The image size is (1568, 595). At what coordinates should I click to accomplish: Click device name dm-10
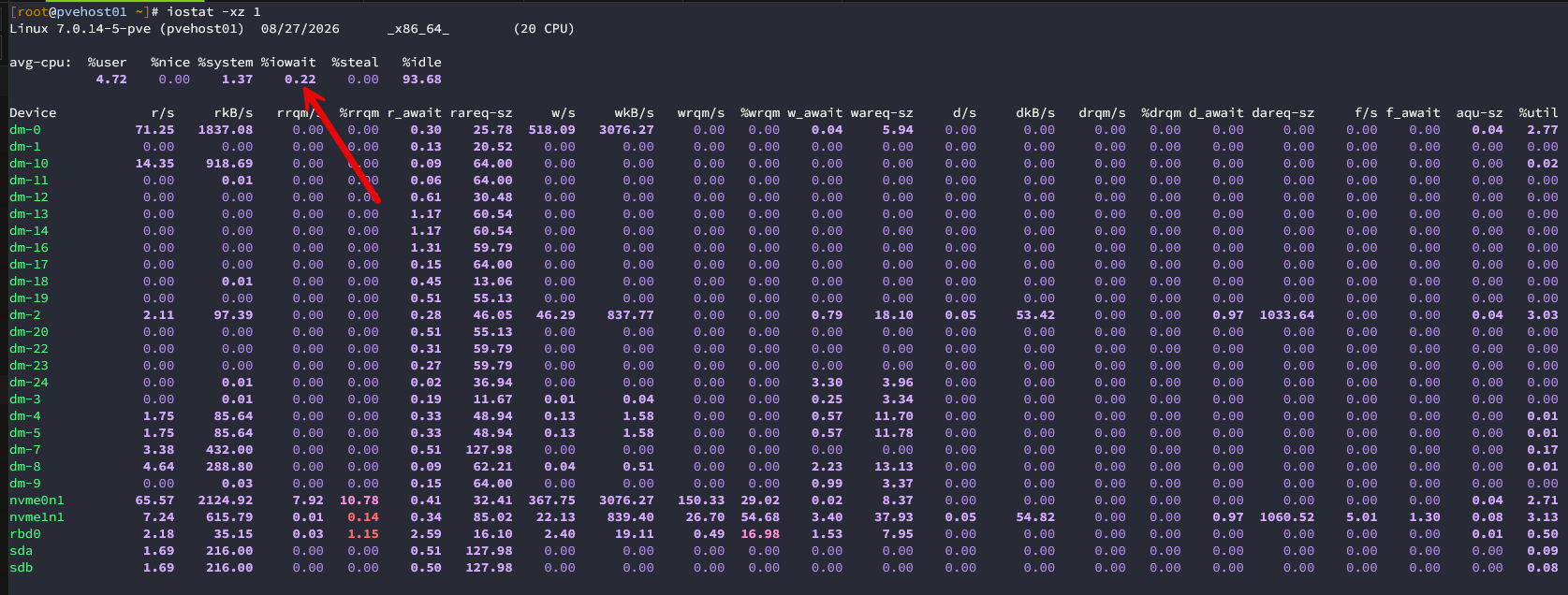[x=29, y=164]
